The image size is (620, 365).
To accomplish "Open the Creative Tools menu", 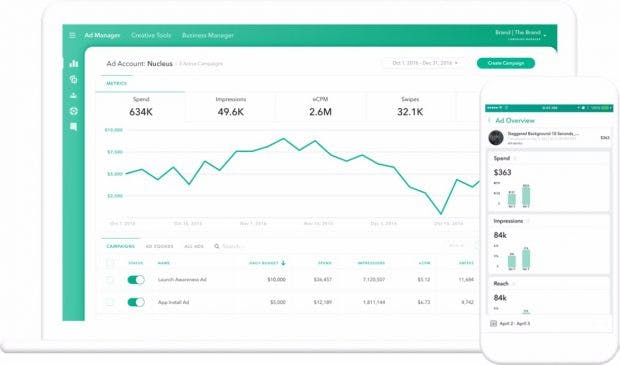I will [x=151, y=35].
